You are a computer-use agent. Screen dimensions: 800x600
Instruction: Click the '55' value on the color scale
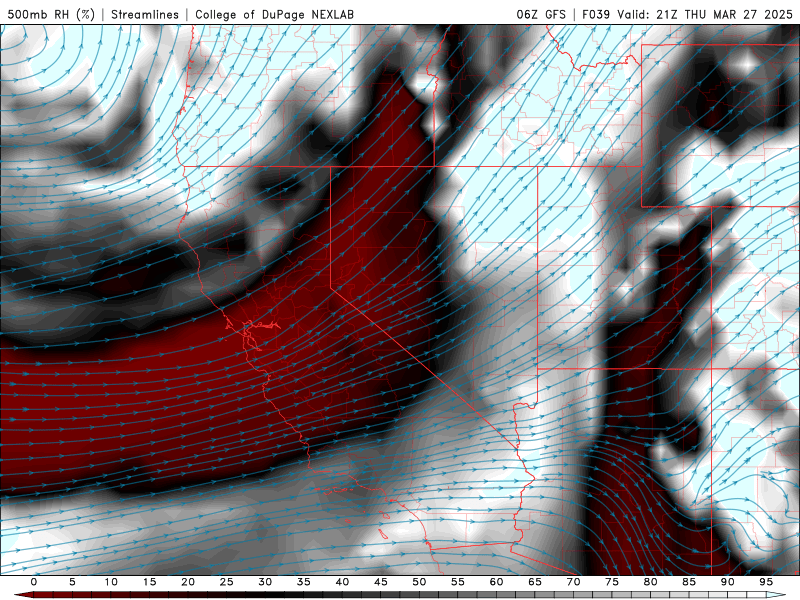pyautogui.click(x=458, y=582)
